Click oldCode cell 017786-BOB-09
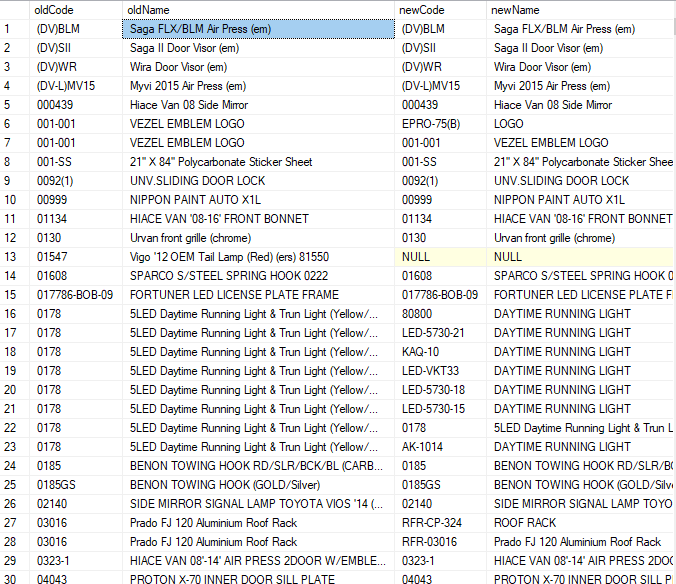The image size is (676, 584). (x=76, y=295)
